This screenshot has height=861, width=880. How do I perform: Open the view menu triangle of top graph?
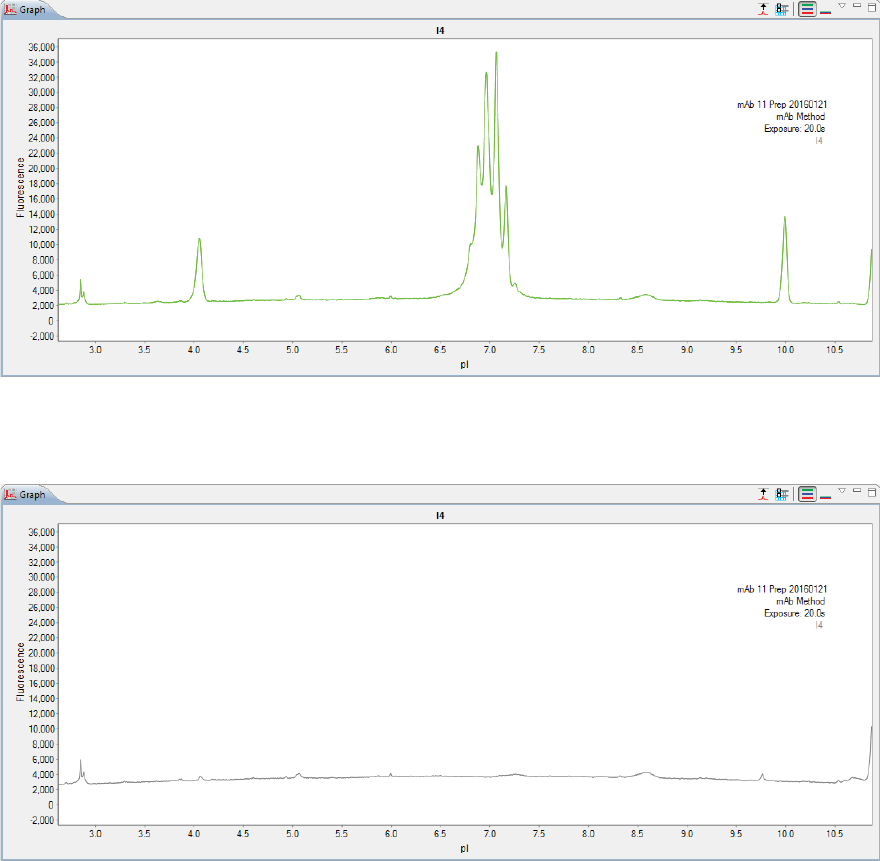pos(842,6)
